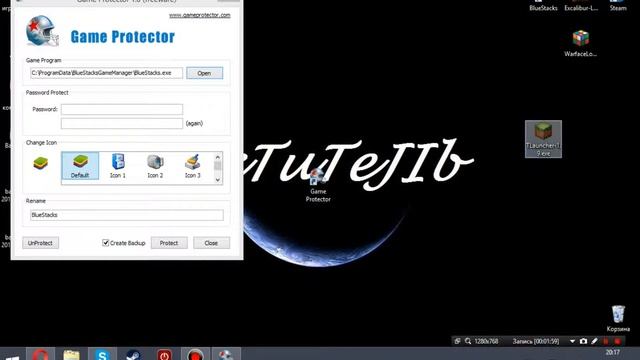Focus the first Password field
Screen dimensions: 640x360
coord(122,109)
